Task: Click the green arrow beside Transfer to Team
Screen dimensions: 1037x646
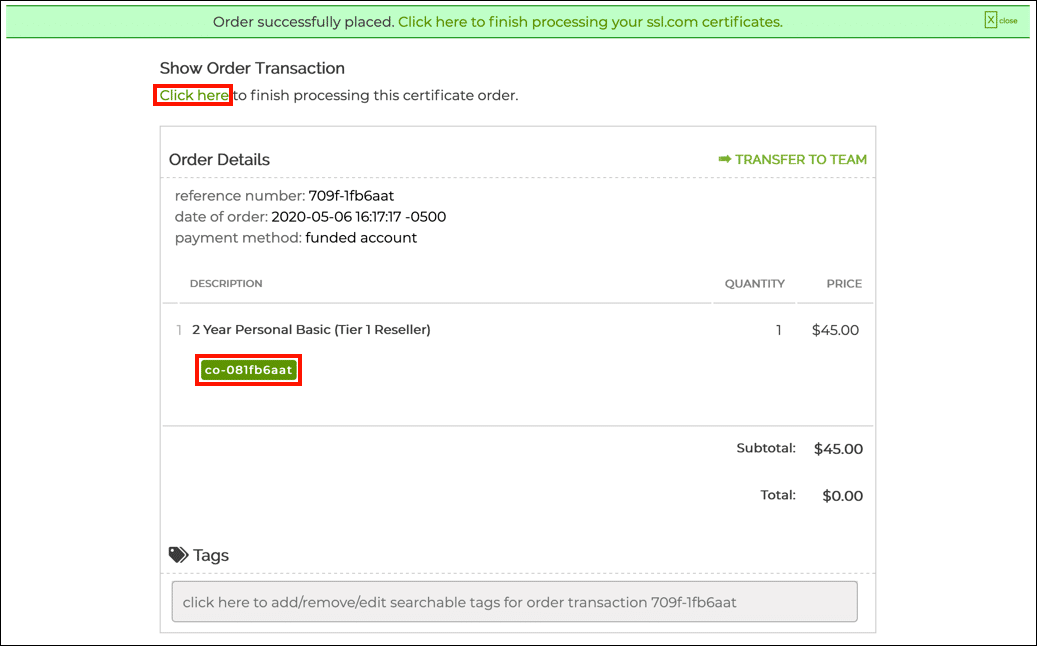Action: (x=725, y=159)
